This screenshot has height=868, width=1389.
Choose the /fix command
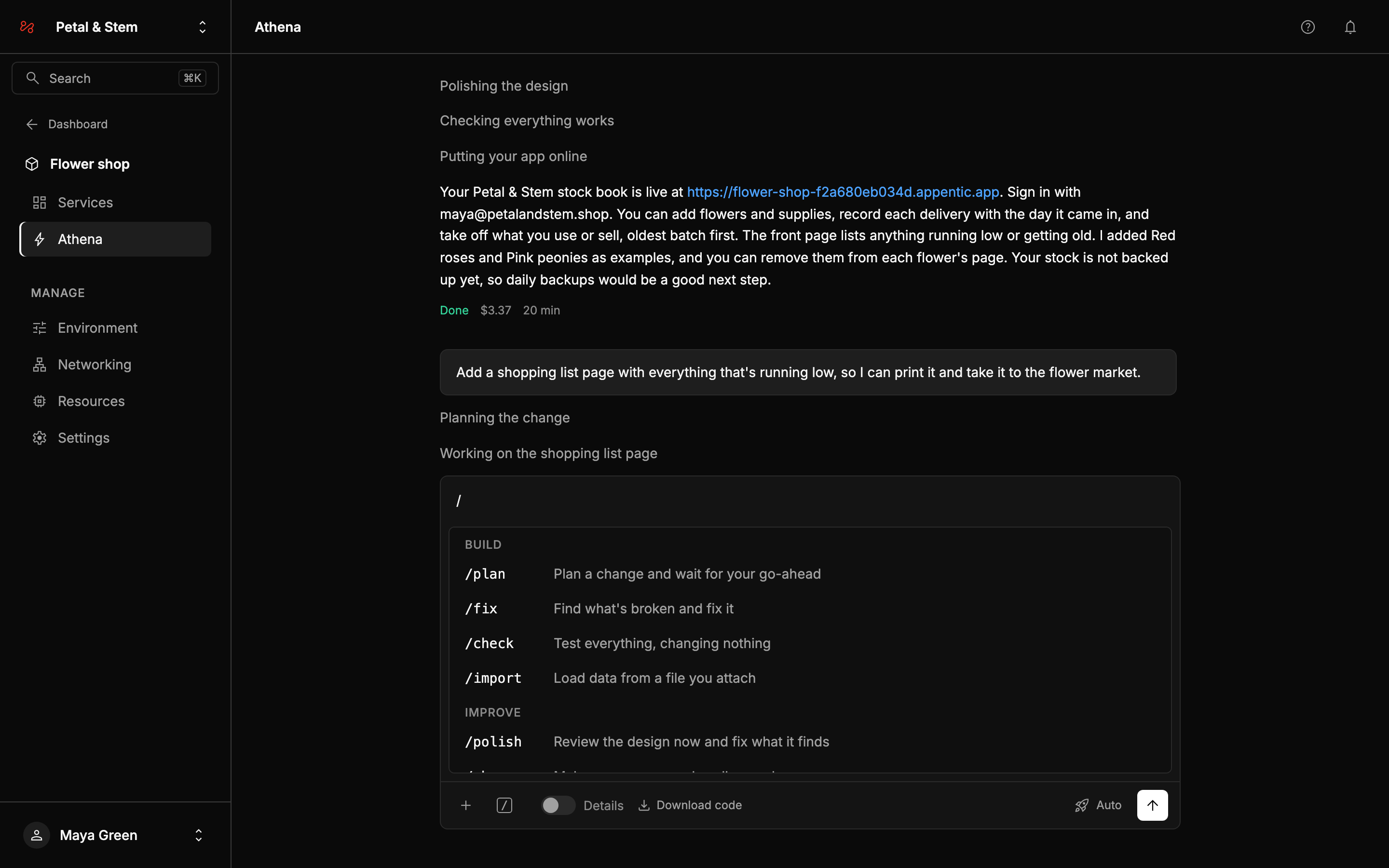coord(809,609)
